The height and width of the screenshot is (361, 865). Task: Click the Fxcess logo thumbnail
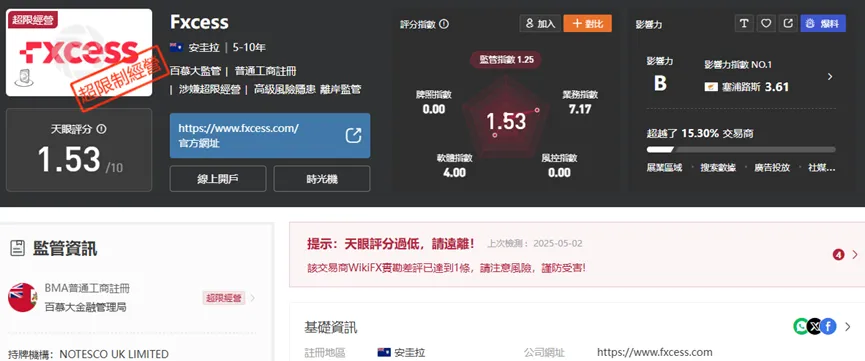tap(79, 52)
